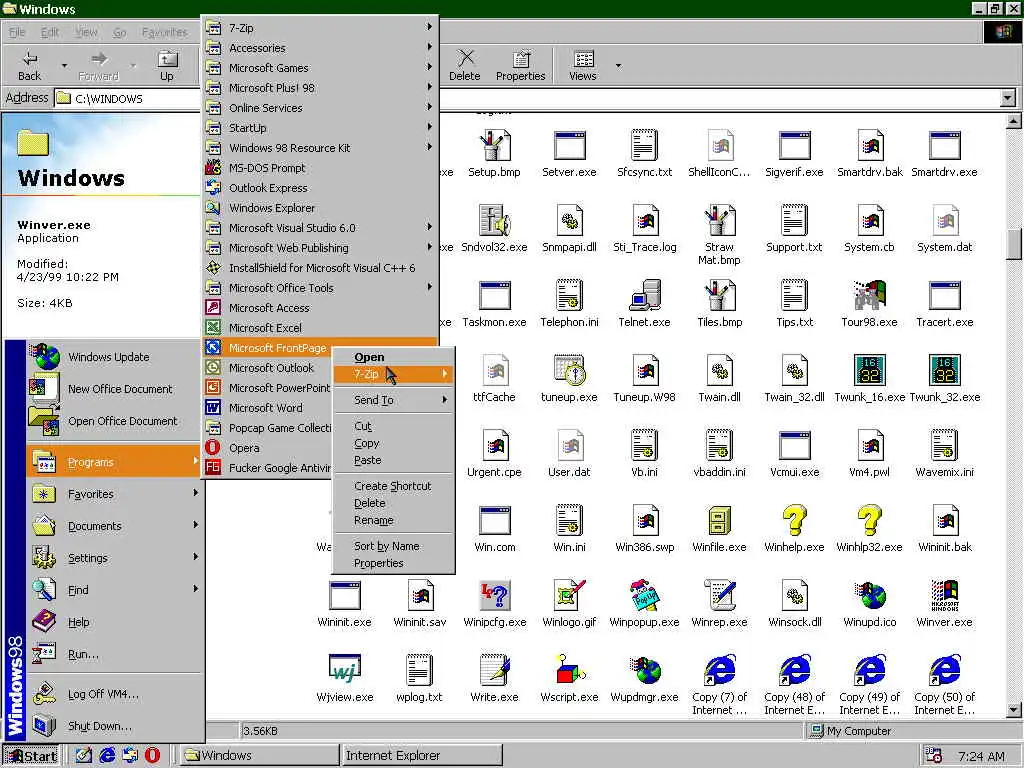This screenshot has height=768, width=1024.
Task: Click the Up folder toolbar button
Action: click(167, 65)
